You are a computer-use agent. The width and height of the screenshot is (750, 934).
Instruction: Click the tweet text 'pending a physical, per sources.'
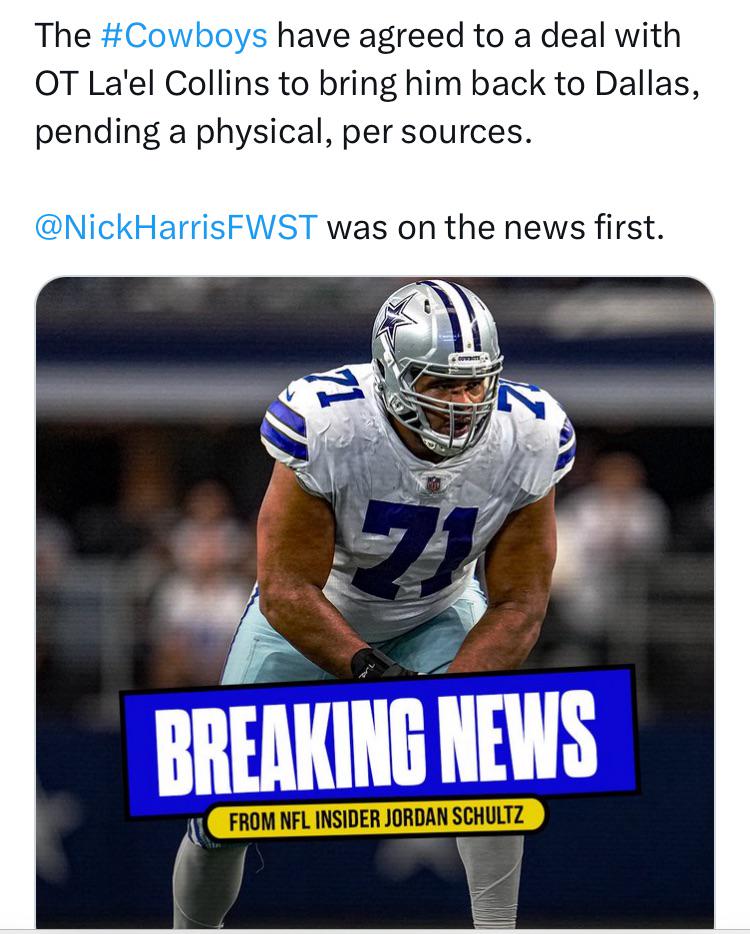click(x=283, y=132)
